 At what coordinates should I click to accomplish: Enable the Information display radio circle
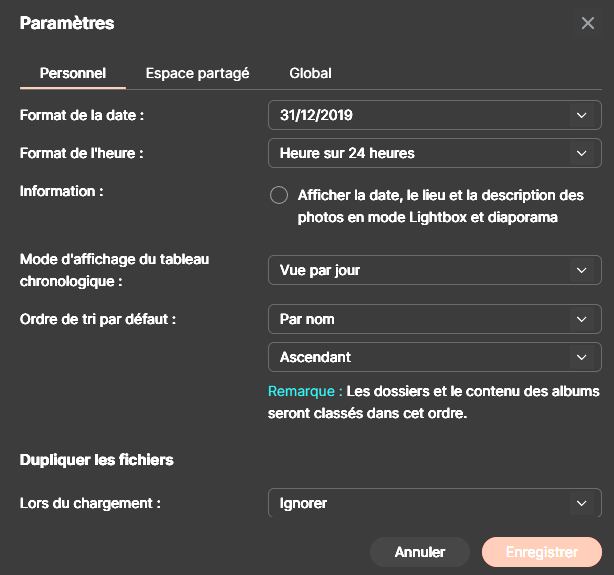click(x=279, y=195)
